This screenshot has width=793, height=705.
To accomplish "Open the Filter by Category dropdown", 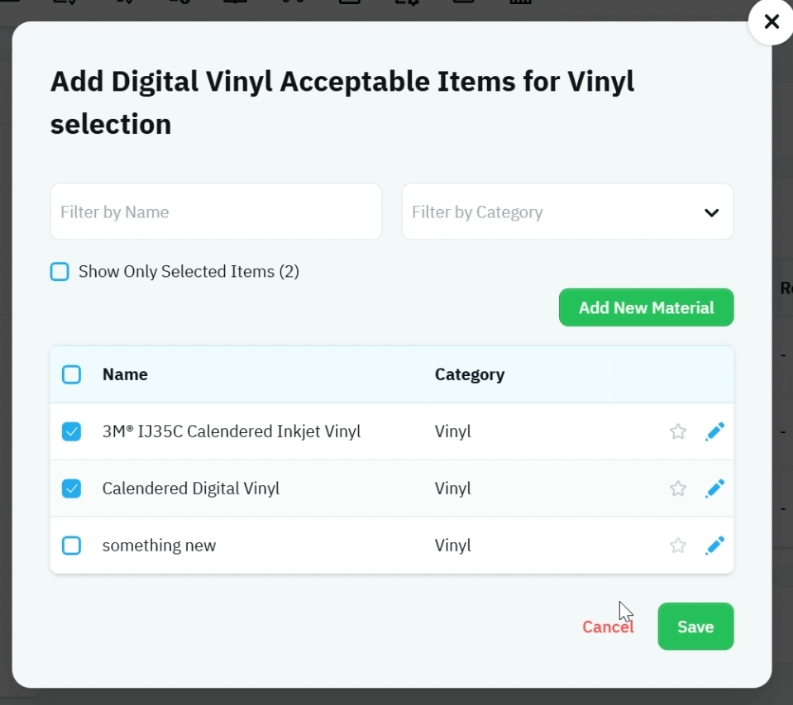I will (567, 212).
